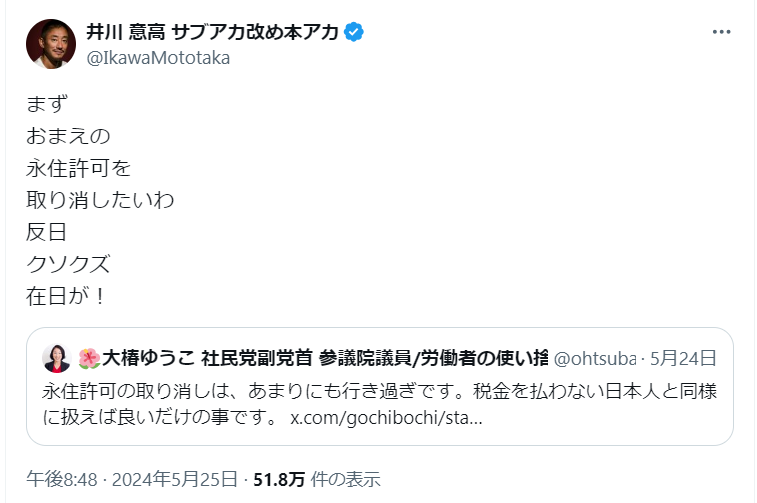The image size is (757, 503).
Task: Follow the x.com/gochibochi link in the quoted tweet
Action: pos(386,414)
